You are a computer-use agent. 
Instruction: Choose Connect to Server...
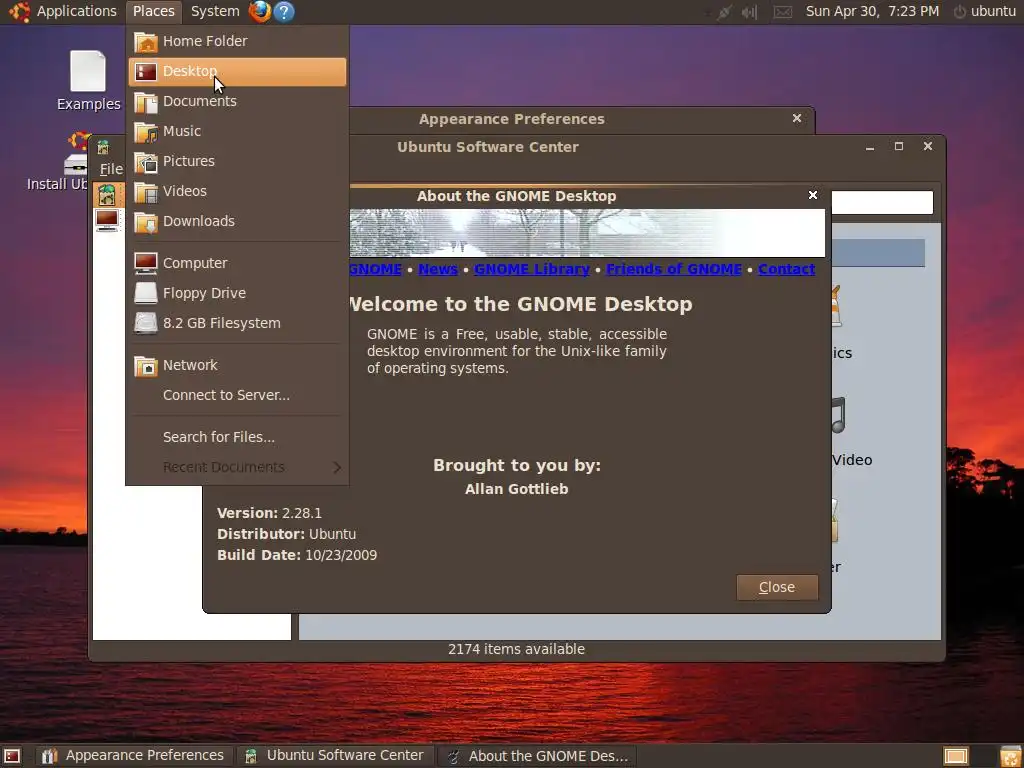[237, 395]
